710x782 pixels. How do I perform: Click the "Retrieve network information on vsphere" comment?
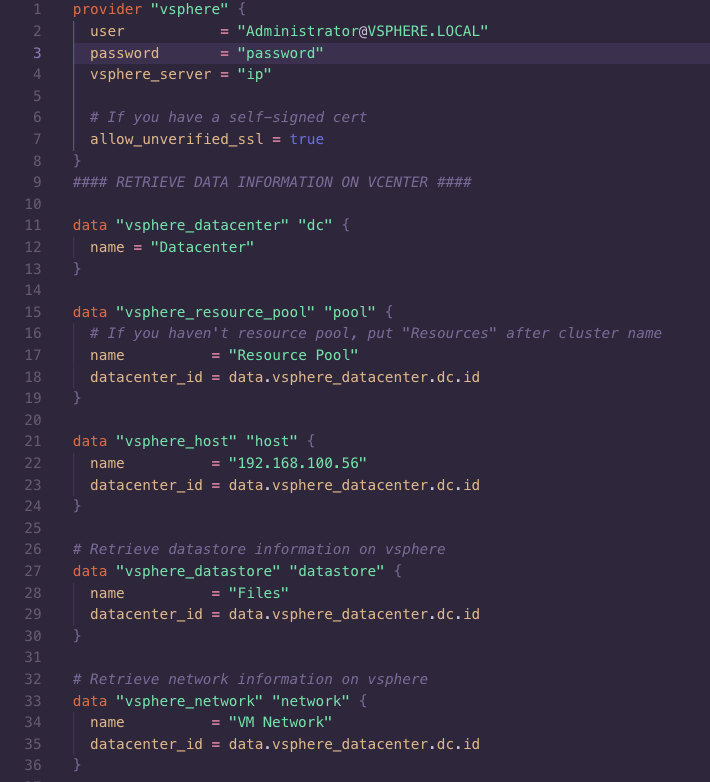[x=250, y=679]
